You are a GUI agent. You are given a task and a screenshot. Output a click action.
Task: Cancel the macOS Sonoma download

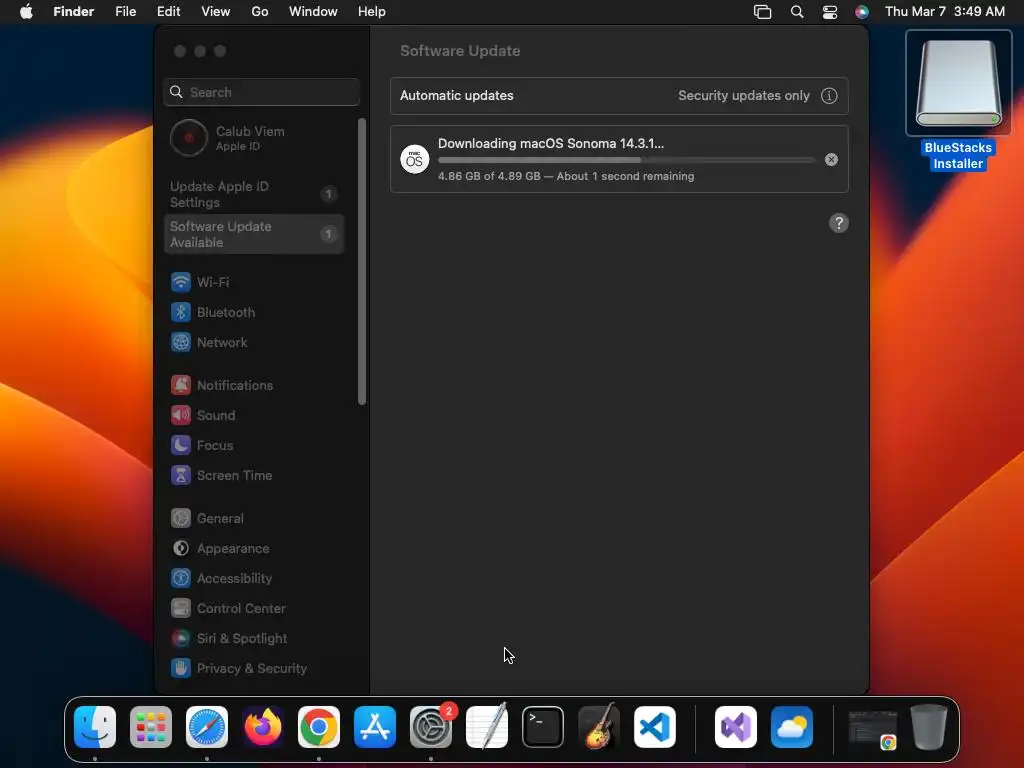(831, 159)
